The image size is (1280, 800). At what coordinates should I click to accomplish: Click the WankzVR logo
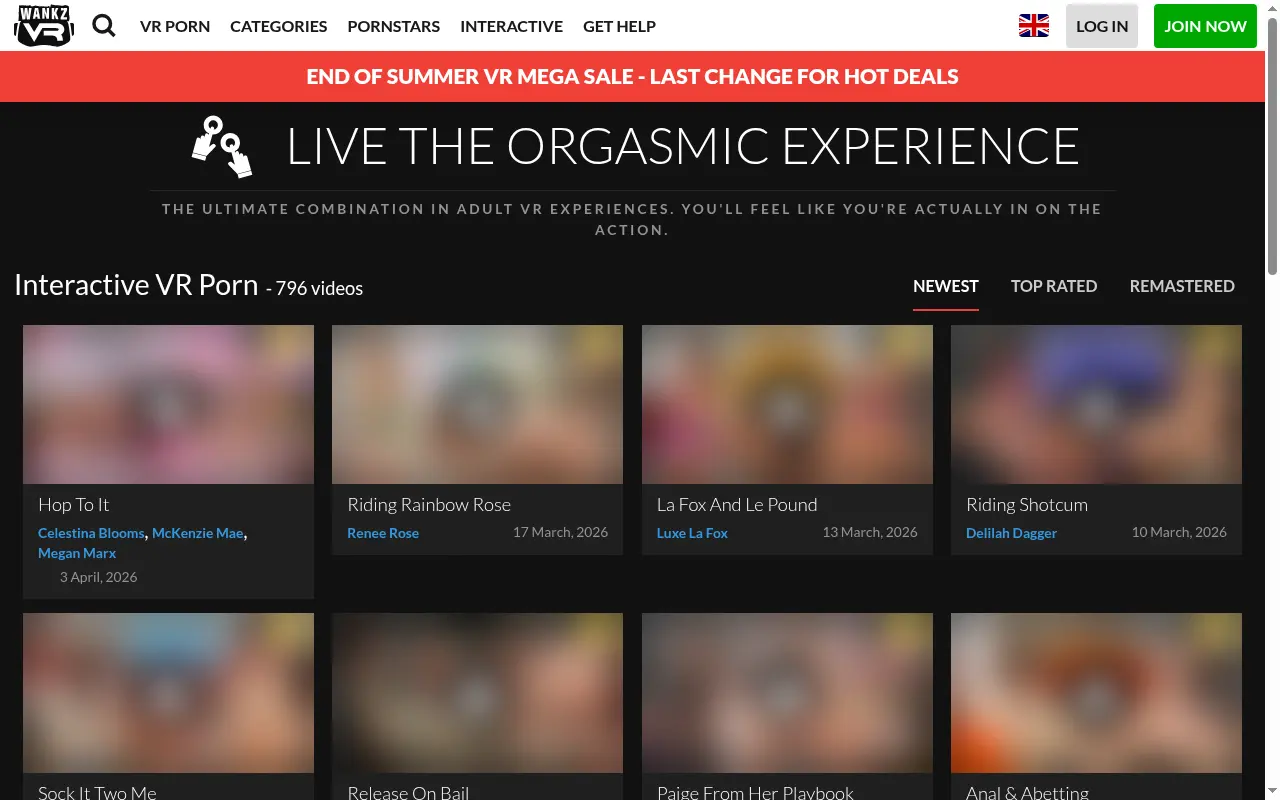point(44,26)
